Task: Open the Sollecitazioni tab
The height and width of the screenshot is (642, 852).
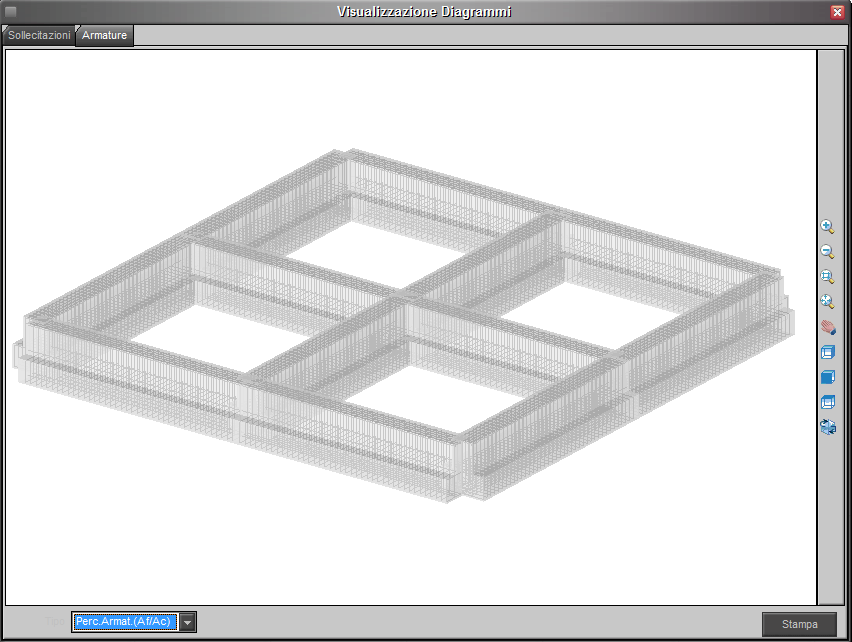Action: 39,35
